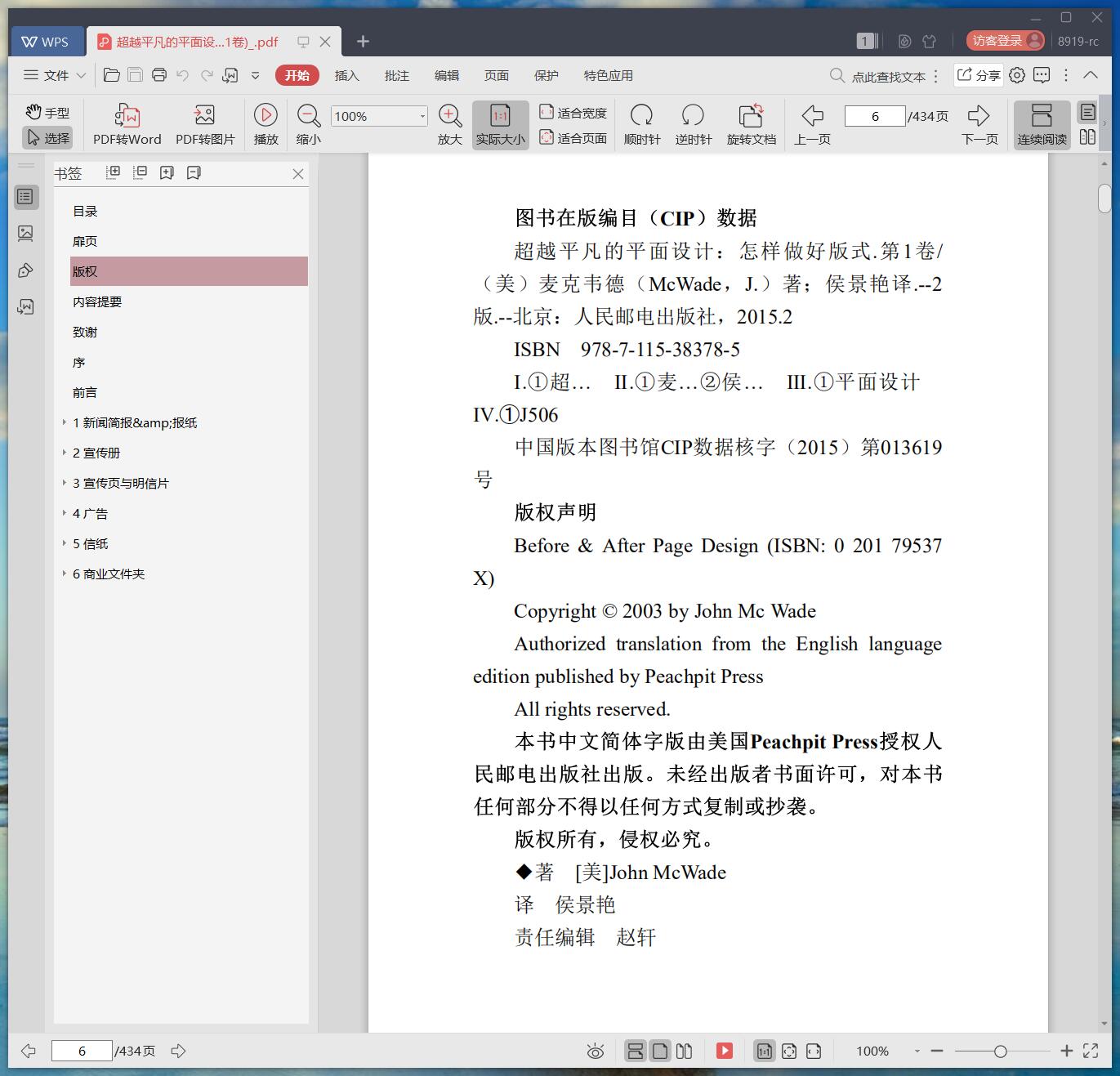1120x1076 pixels.
Task: Open quick access toolbar customize arrow
Action: point(255,75)
